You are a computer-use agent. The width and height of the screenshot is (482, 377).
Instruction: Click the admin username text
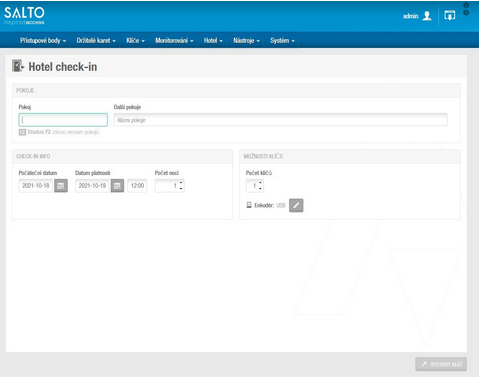coord(410,16)
